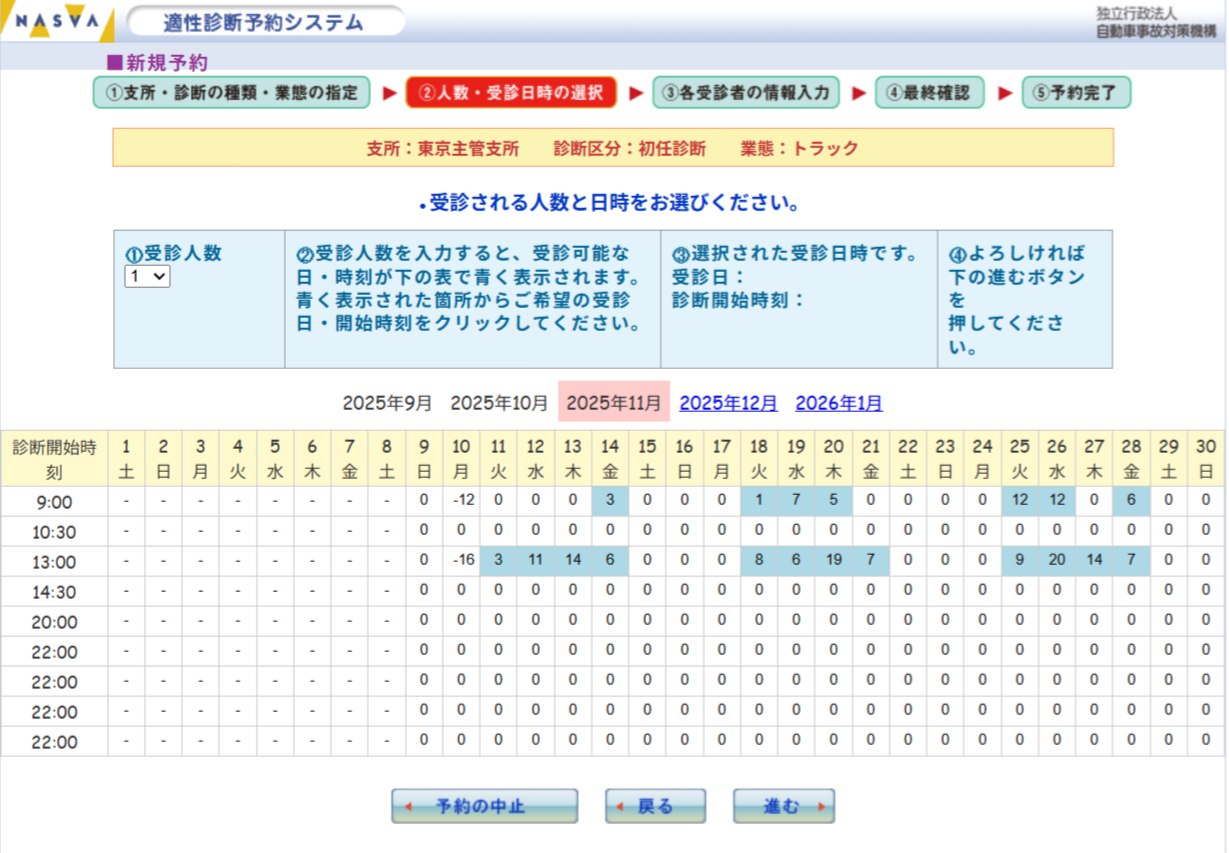Click step ①支所・診断の種類・業態の指定
The height and width of the screenshot is (853, 1229).
tap(231, 93)
